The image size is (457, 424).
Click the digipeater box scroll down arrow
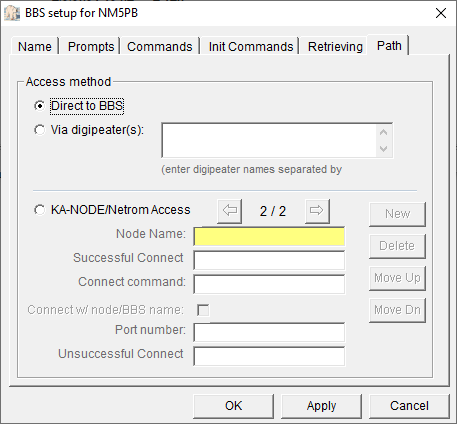pyautogui.click(x=383, y=148)
